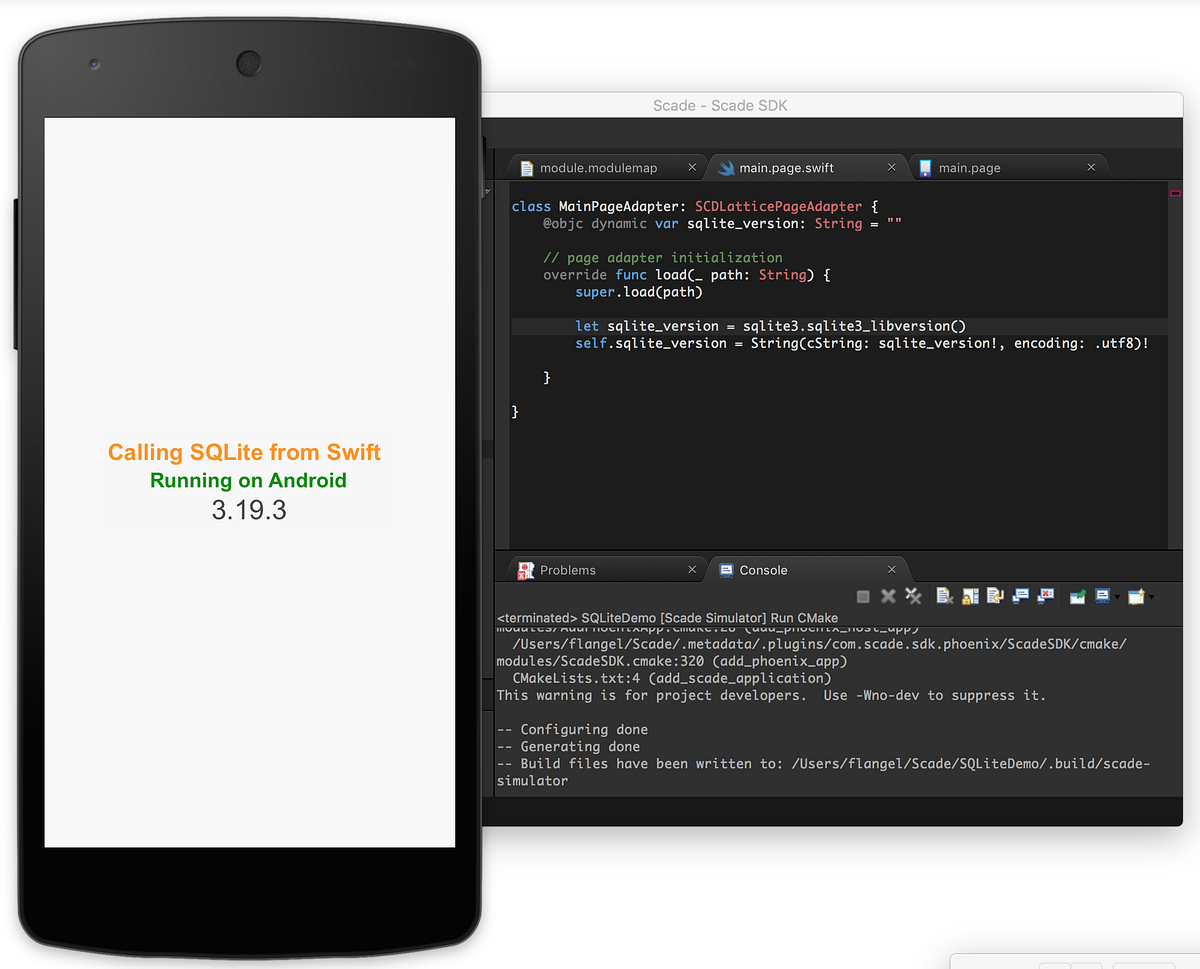Toggle show console when standard error changes
The image size is (1200, 969).
coord(1045,596)
